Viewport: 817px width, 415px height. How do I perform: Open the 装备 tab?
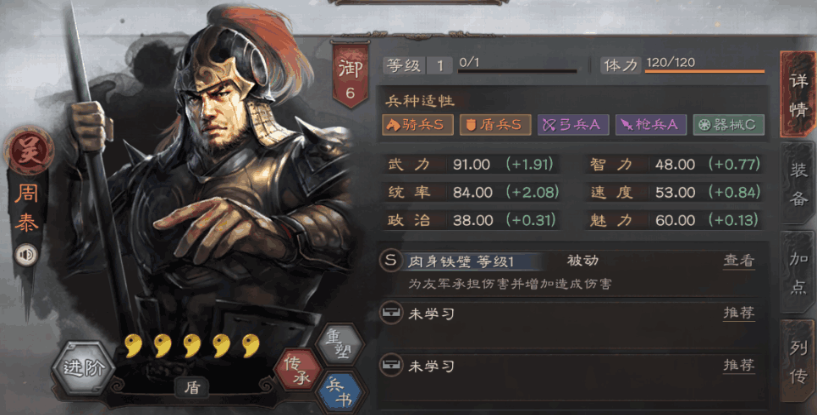[798, 184]
